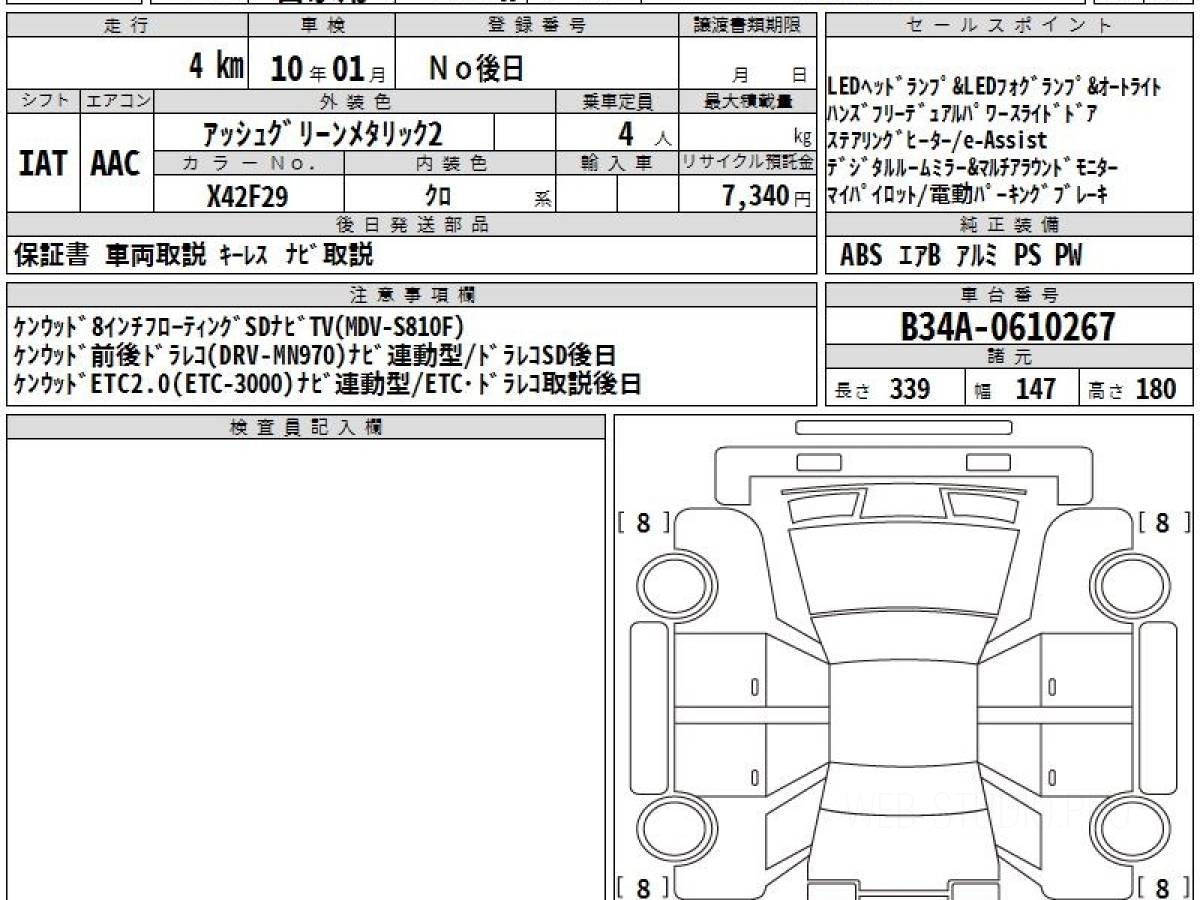The image size is (1200, 900).
Task: Select "ナビ取説" in later-shipped parts
Action: pos(329,256)
